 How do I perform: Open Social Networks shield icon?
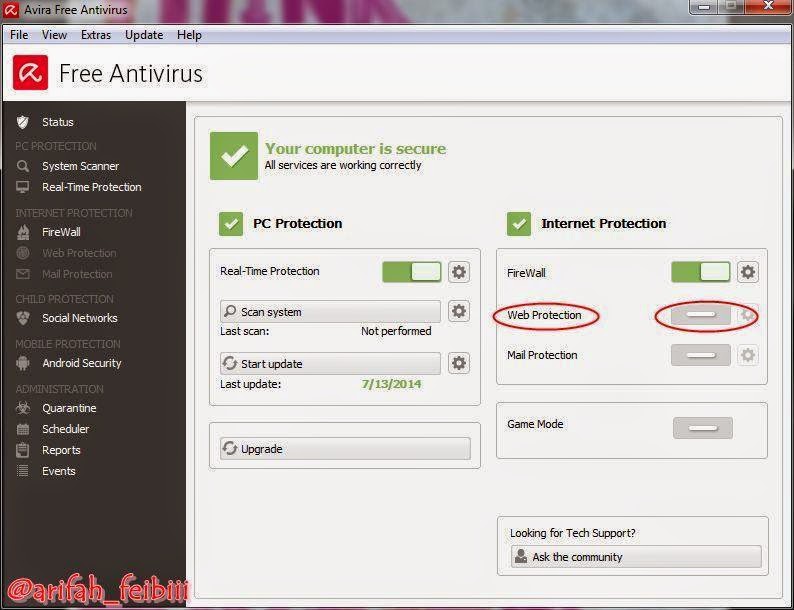coord(23,318)
